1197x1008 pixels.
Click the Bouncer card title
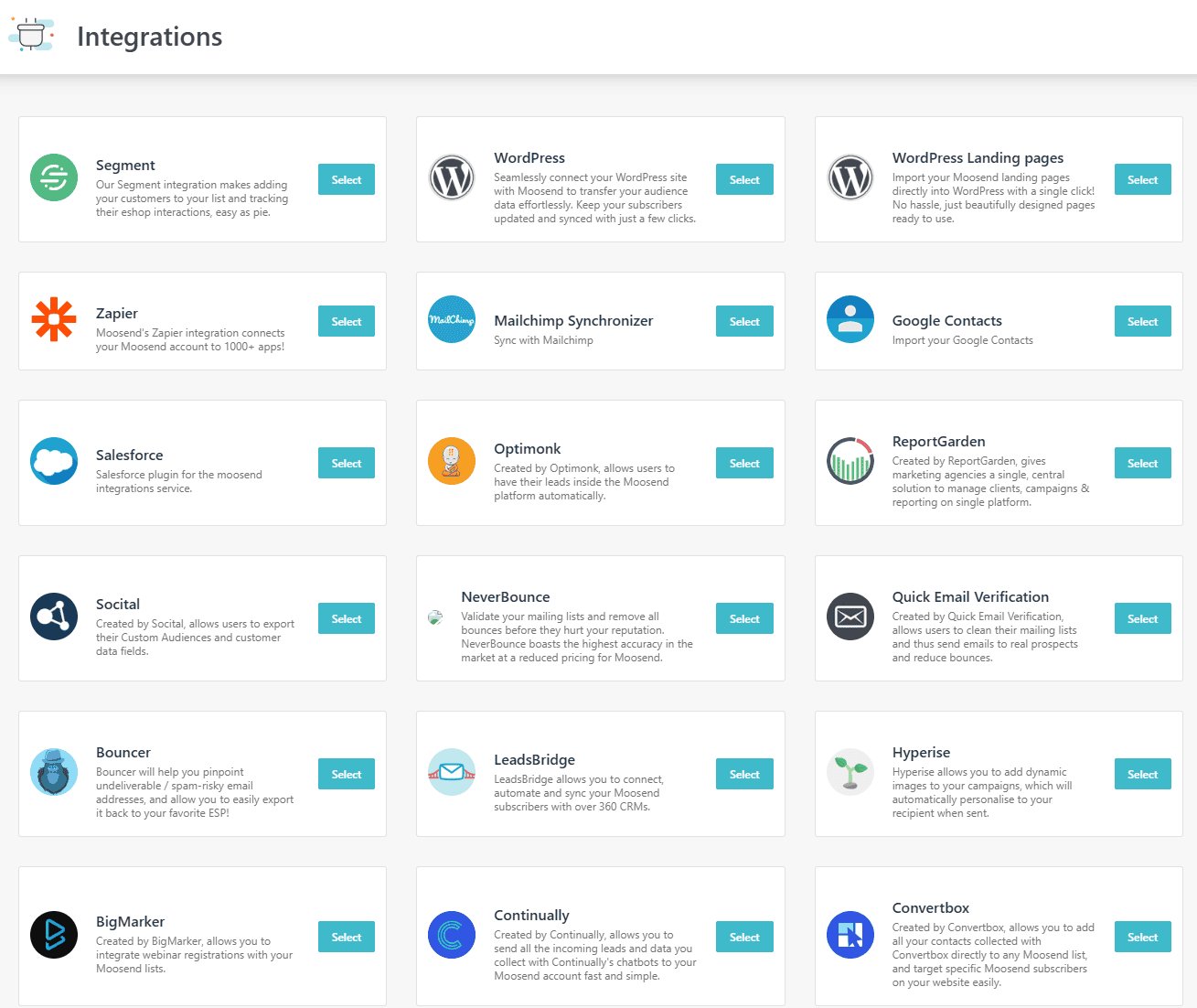point(123,753)
